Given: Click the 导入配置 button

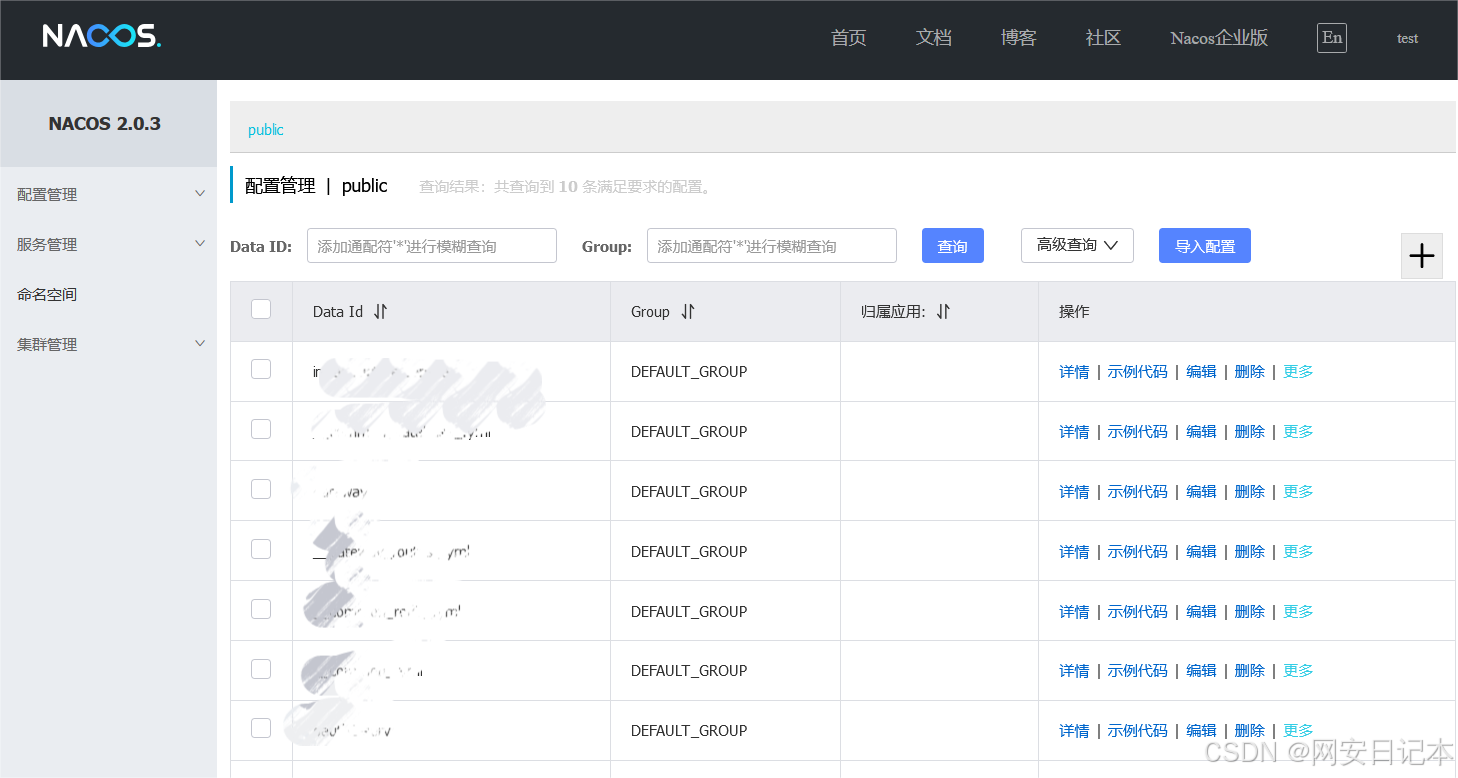Looking at the screenshot, I should pyautogui.click(x=1204, y=246).
